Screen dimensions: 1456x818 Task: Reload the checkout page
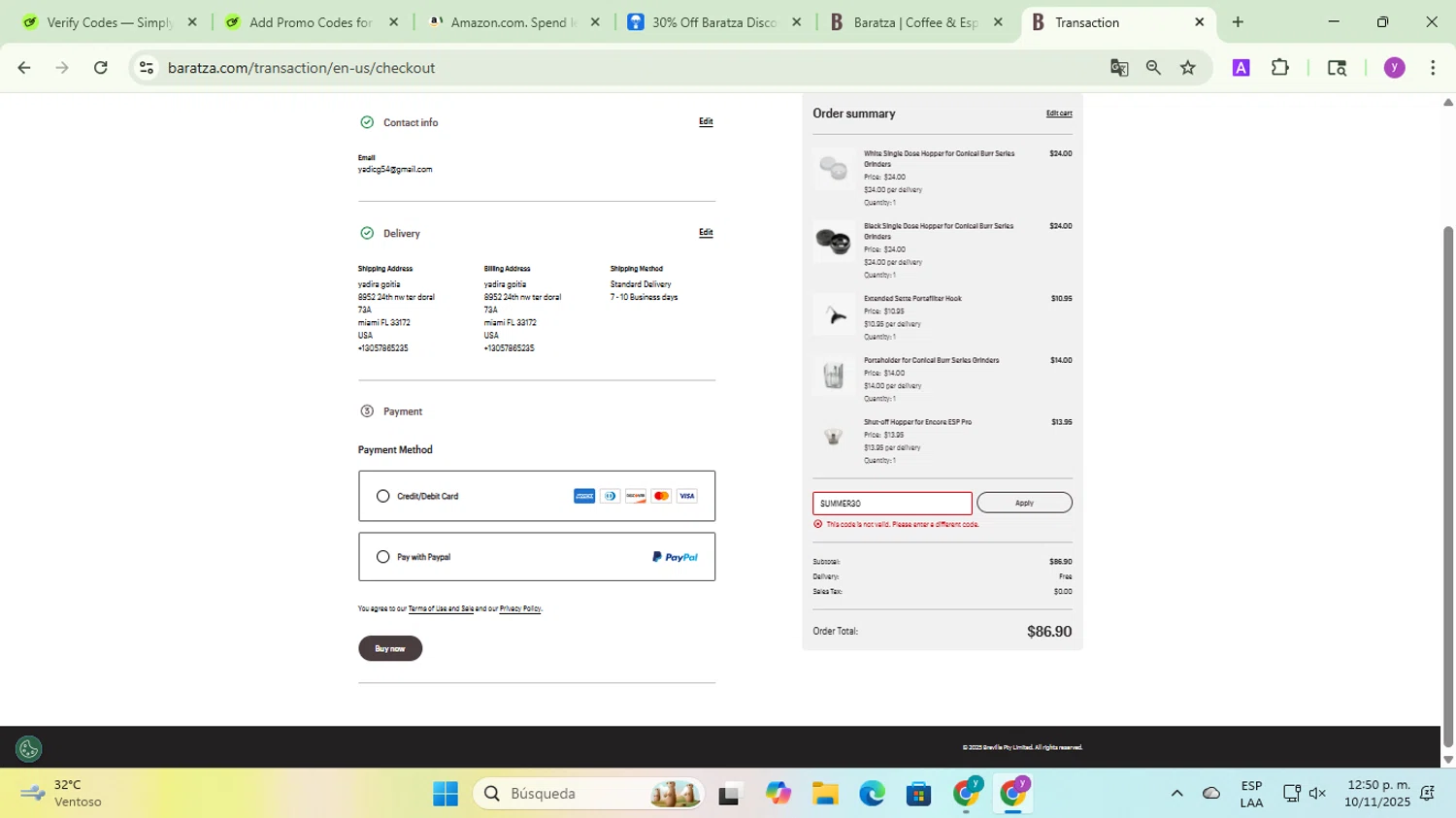pyautogui.click(x=101, y=68)
